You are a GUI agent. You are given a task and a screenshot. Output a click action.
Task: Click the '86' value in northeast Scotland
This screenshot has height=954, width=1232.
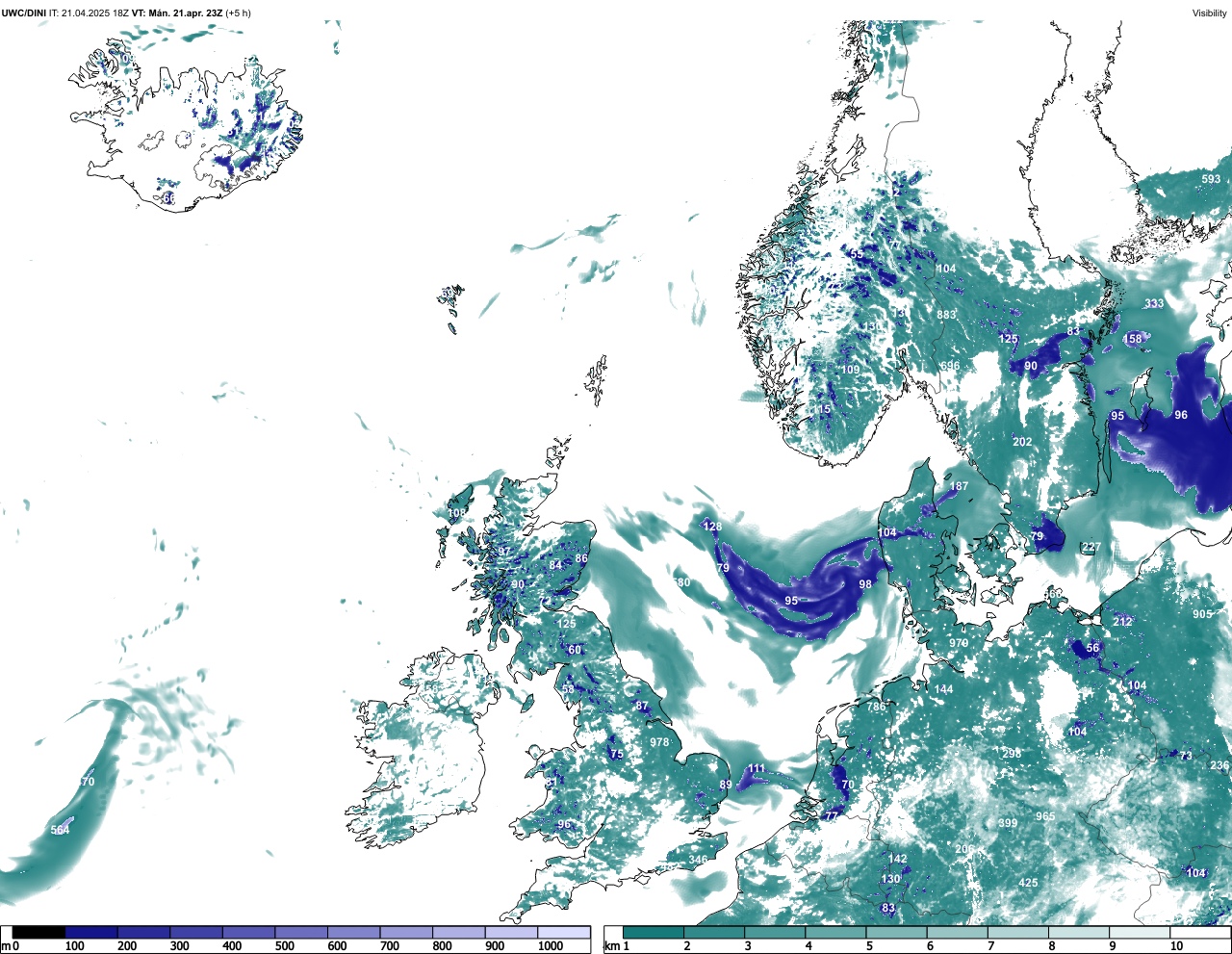(581, 559)
